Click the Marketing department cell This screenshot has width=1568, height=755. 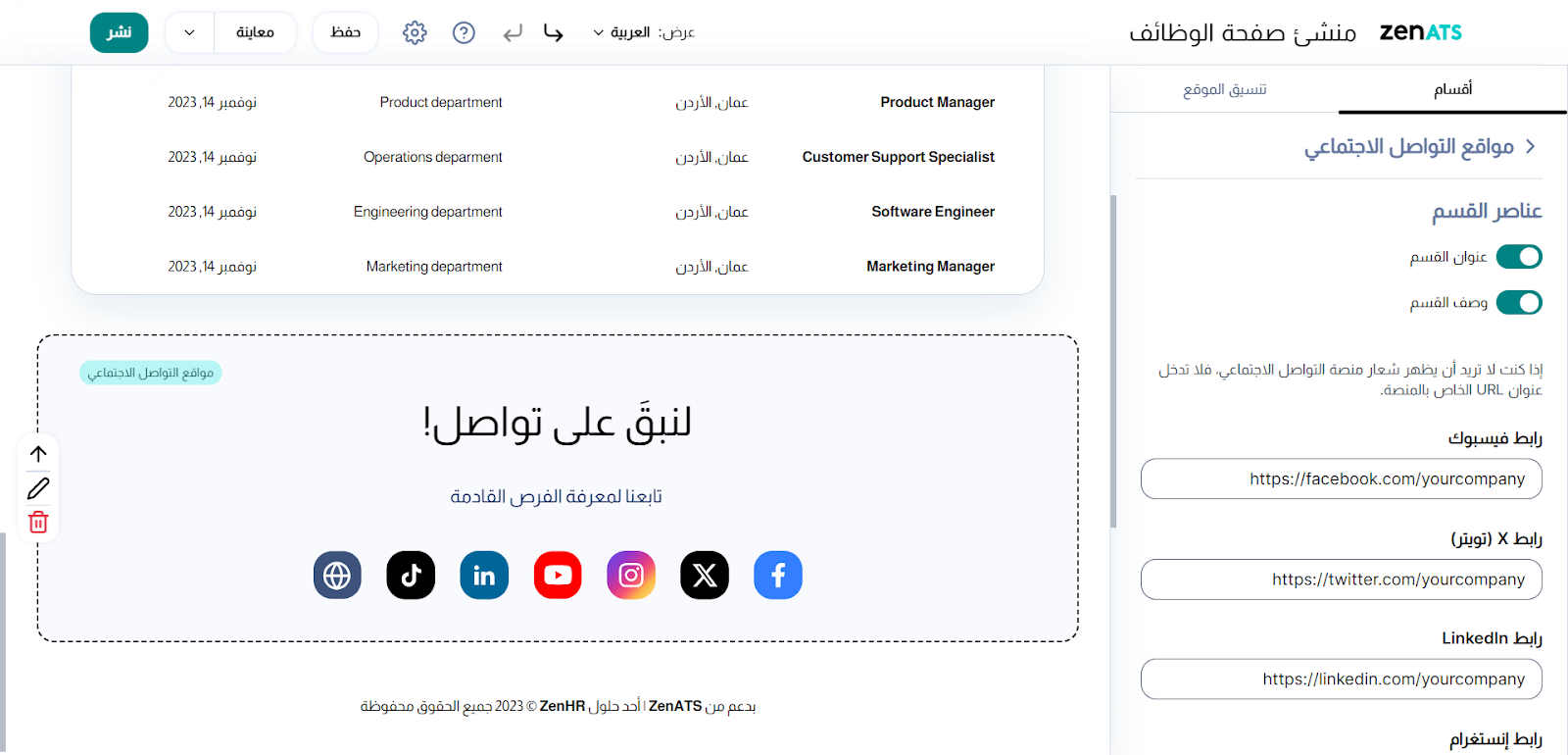pyautogui.click(x=434, y=267)
